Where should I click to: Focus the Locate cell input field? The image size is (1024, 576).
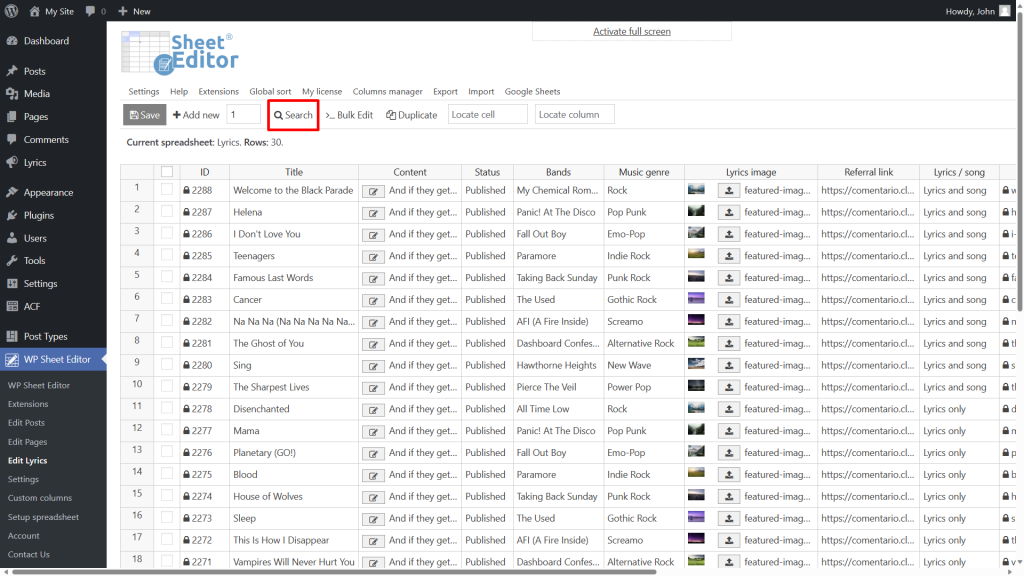click(x=487, y=114)
